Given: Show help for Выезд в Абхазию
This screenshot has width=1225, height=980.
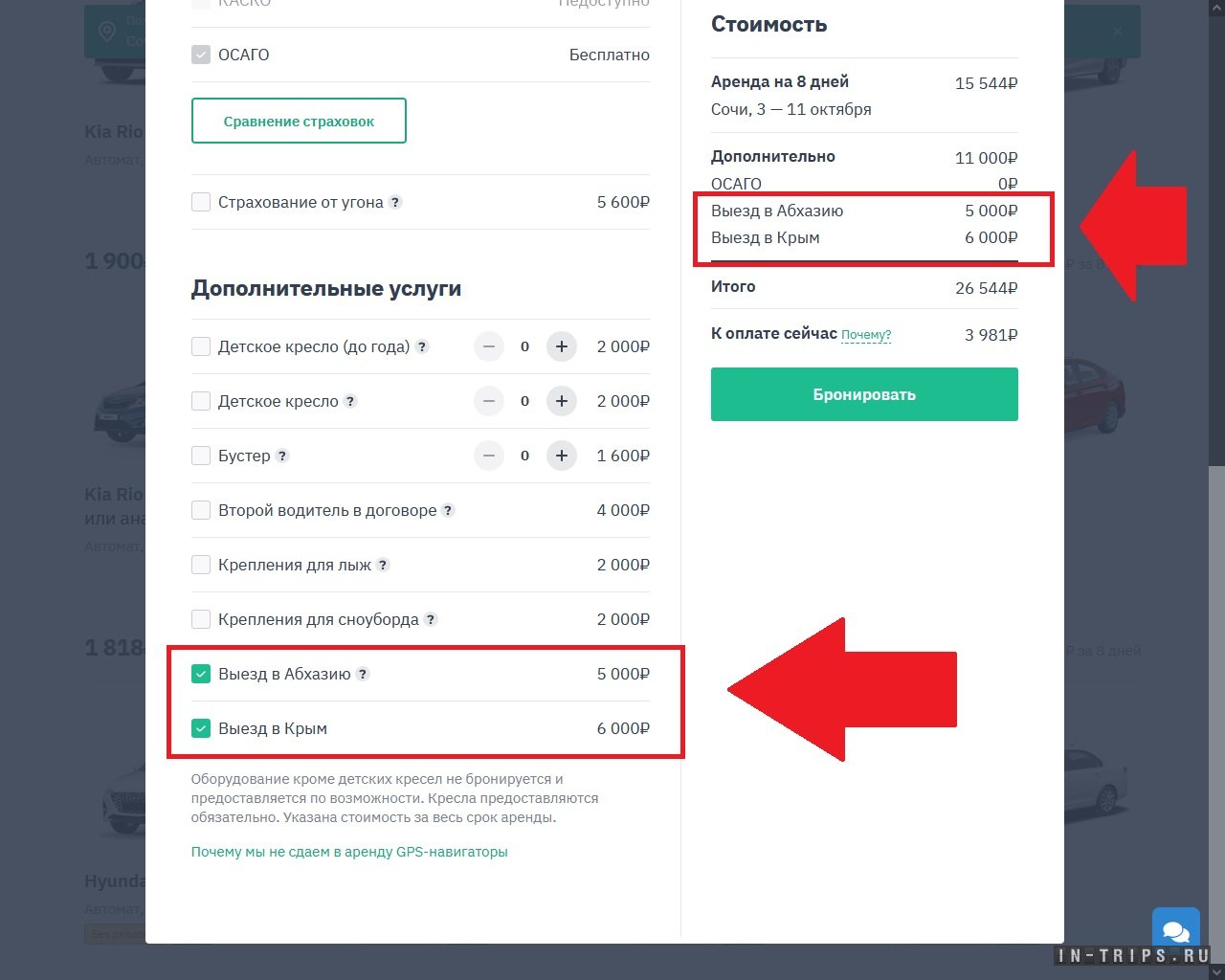Looking at the screenshot, I should pos(363,674).
